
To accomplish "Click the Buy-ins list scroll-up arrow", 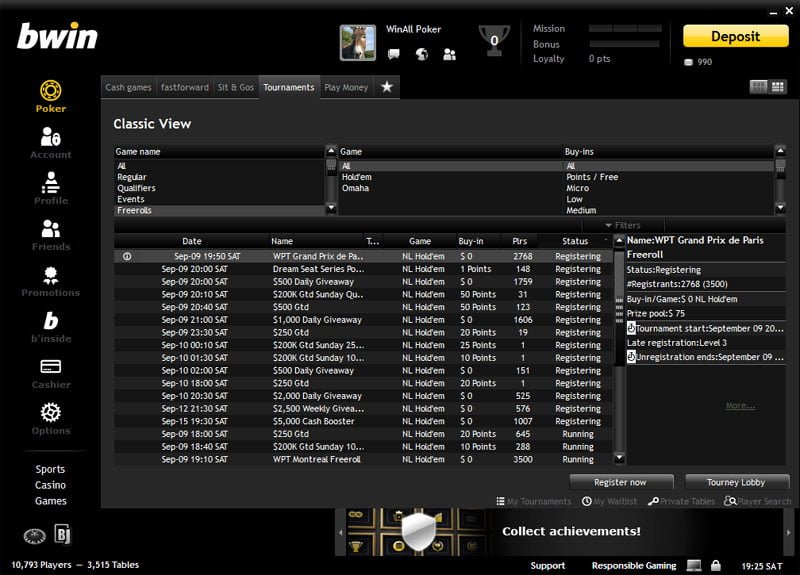I will pos(780,151).
